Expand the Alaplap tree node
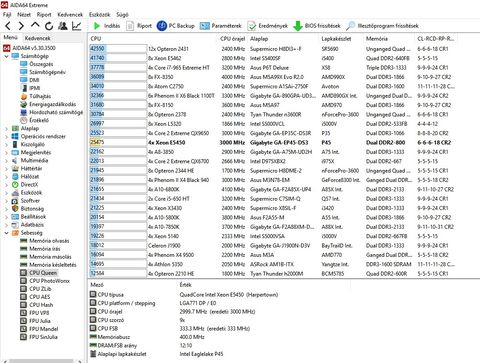 (6, 128)
